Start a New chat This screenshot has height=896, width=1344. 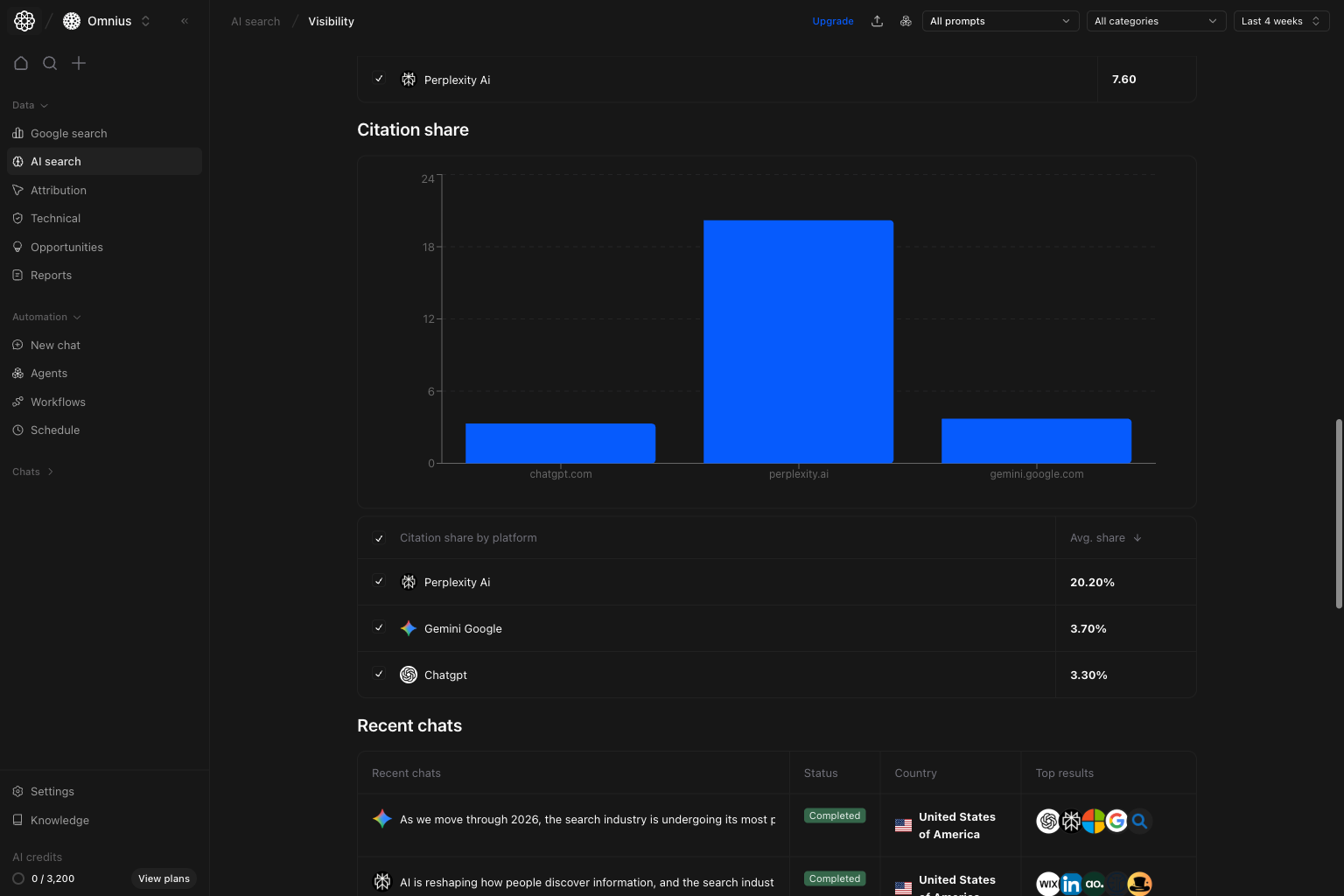click(x=56, y=345)
